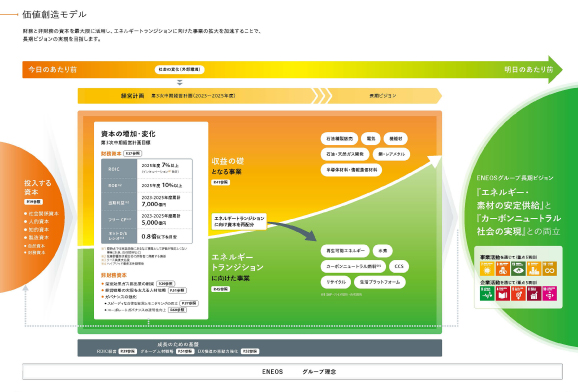
Task: Click the 石油・天然ガス開発 pill label
Action: coord(345,154)
